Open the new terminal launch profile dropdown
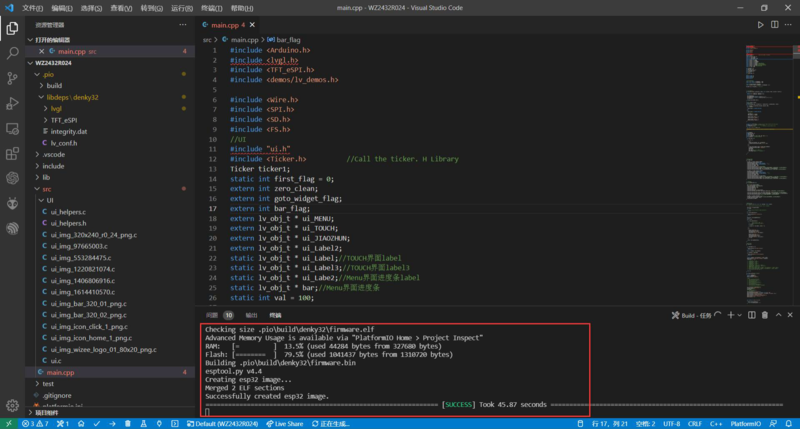Viewport: 800px width, 429px height. click(x=739, y=315)
